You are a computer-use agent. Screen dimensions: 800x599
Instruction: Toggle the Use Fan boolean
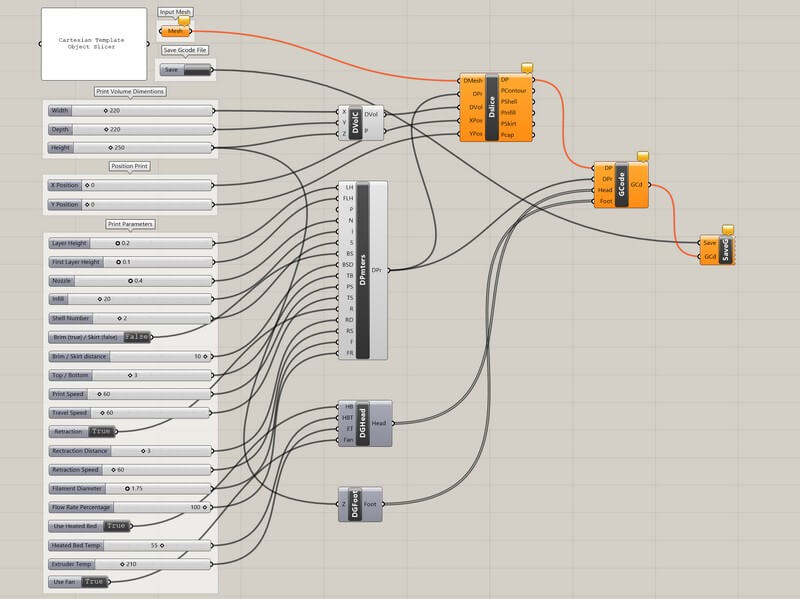tap(94, 581)
